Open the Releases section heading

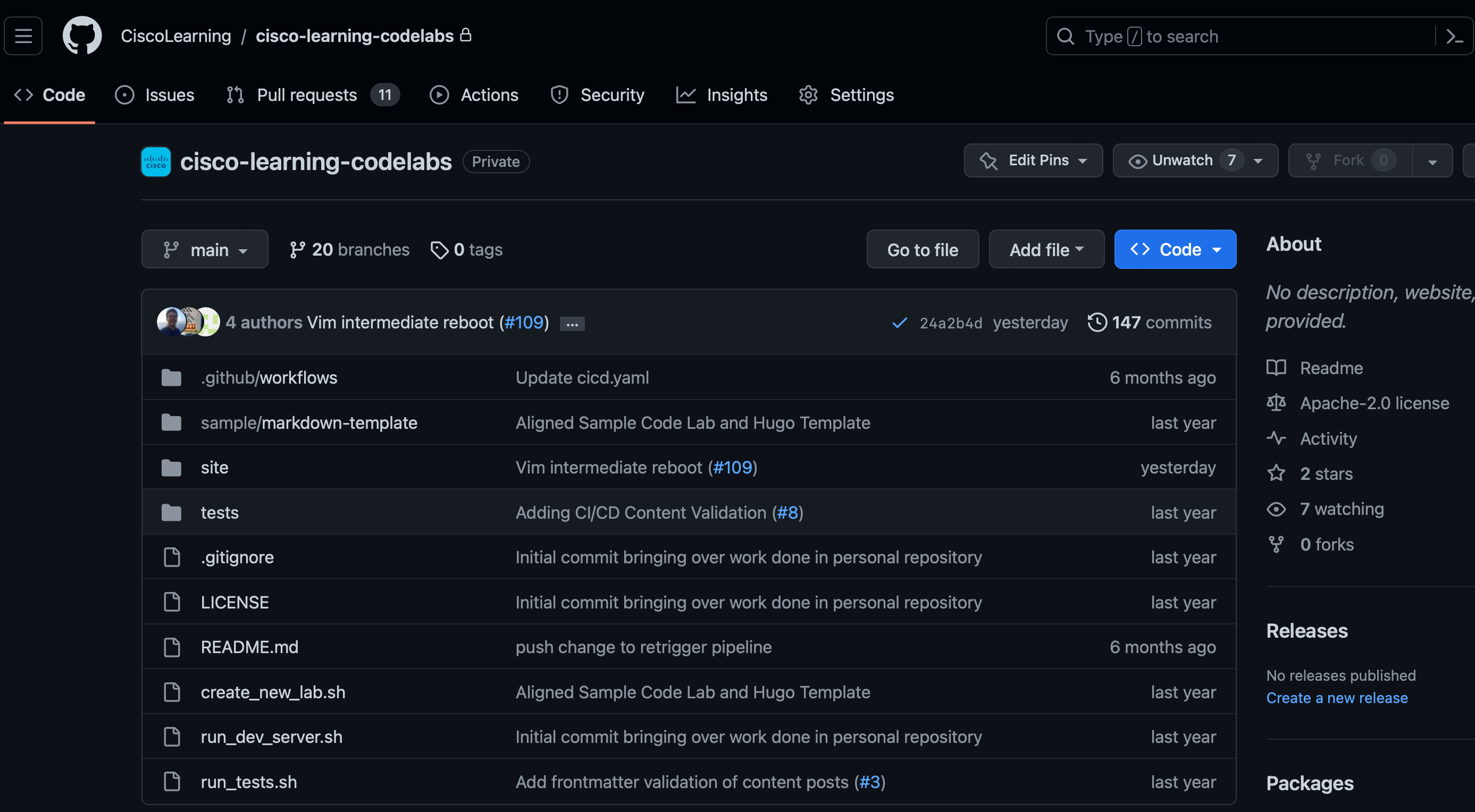(1306, 631)
